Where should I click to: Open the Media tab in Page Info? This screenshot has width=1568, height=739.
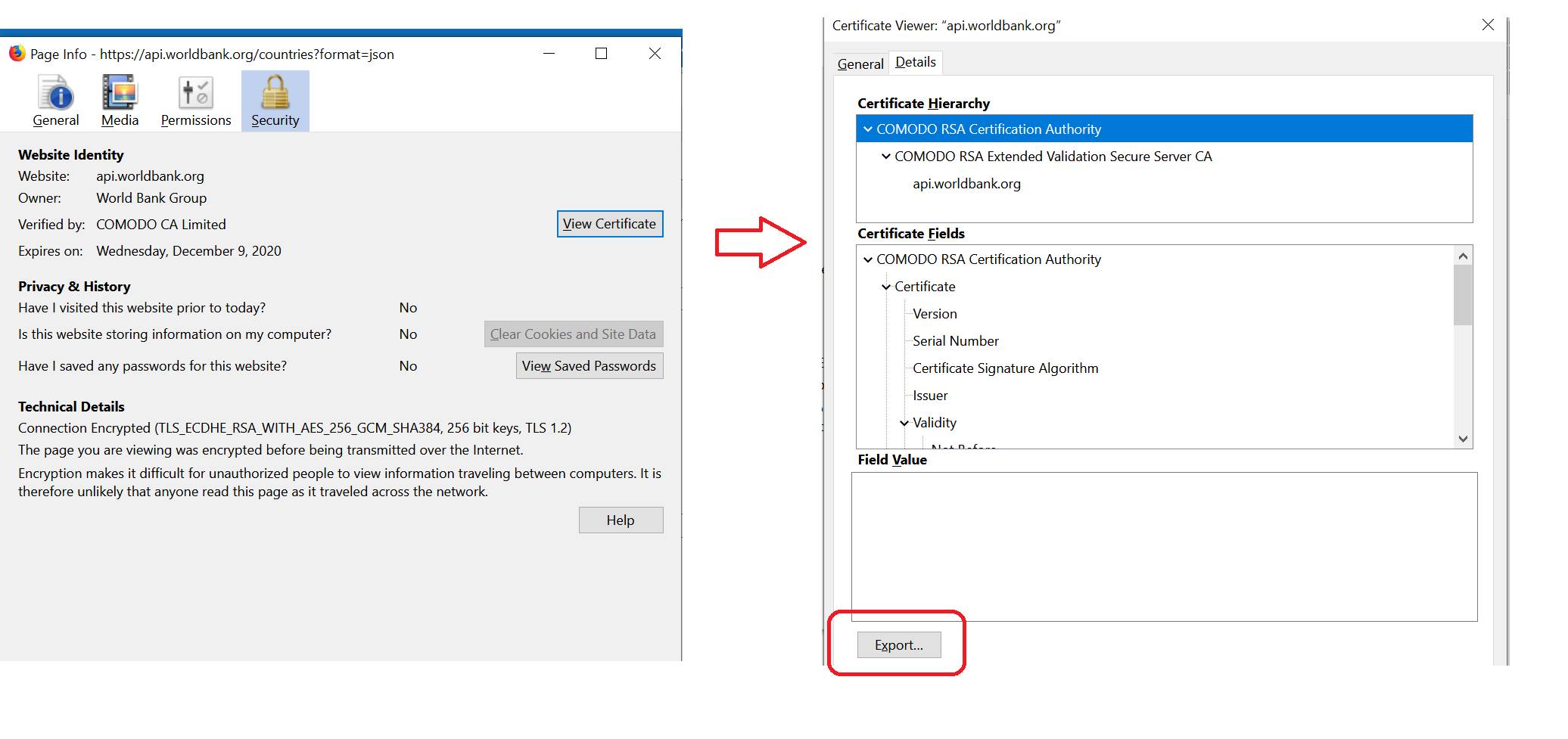[x=120, y=101]
